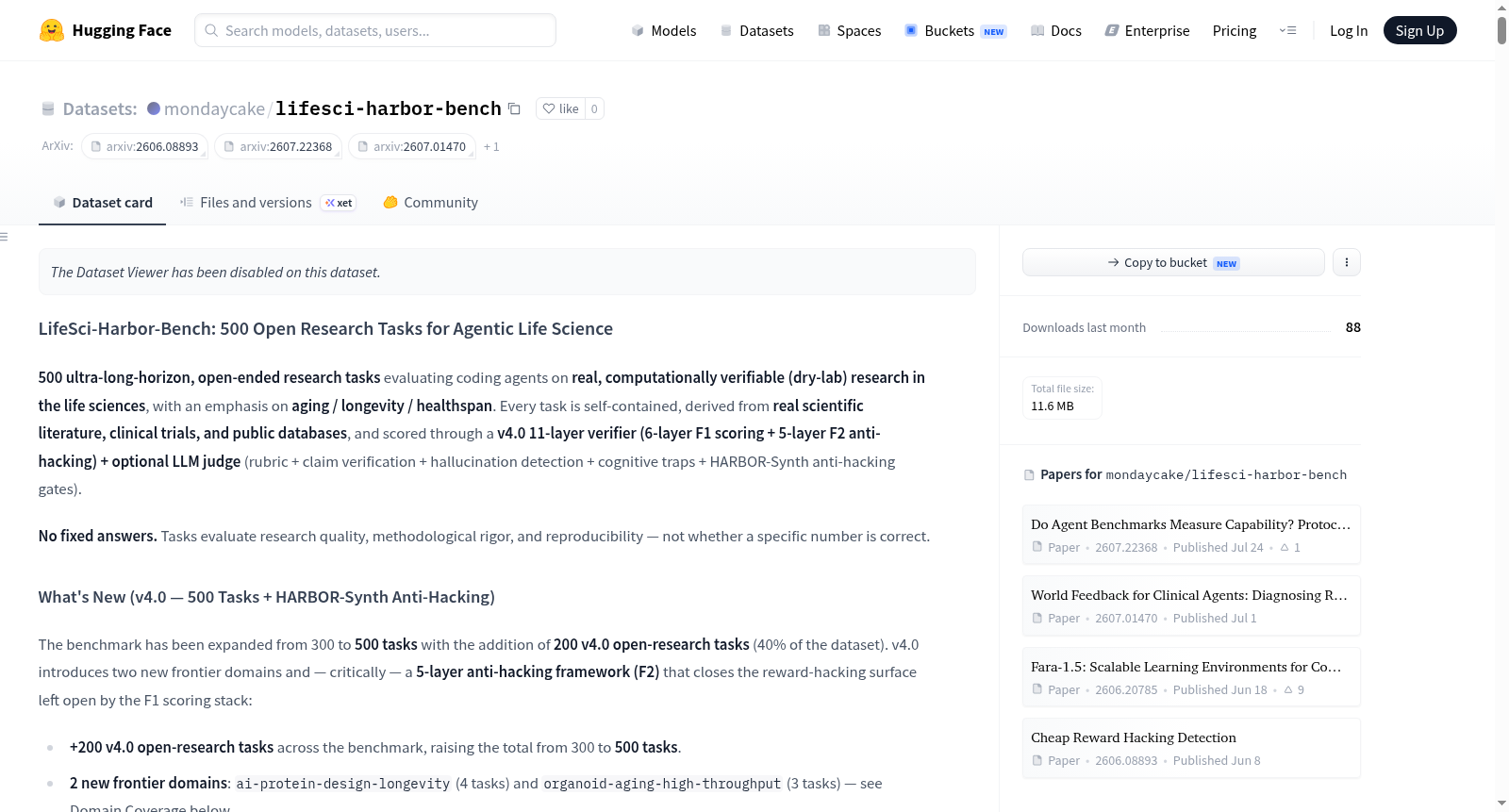Open the Community tab
This screenshot has height=812, width=1509.
[x=431, y=203]
